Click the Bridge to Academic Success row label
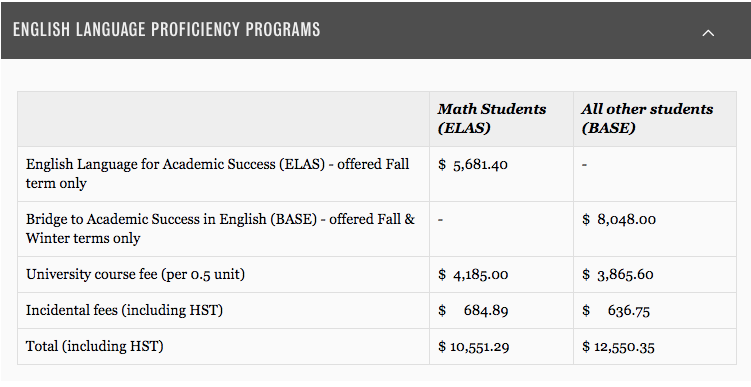751x387 pixels. pos(220,228)
